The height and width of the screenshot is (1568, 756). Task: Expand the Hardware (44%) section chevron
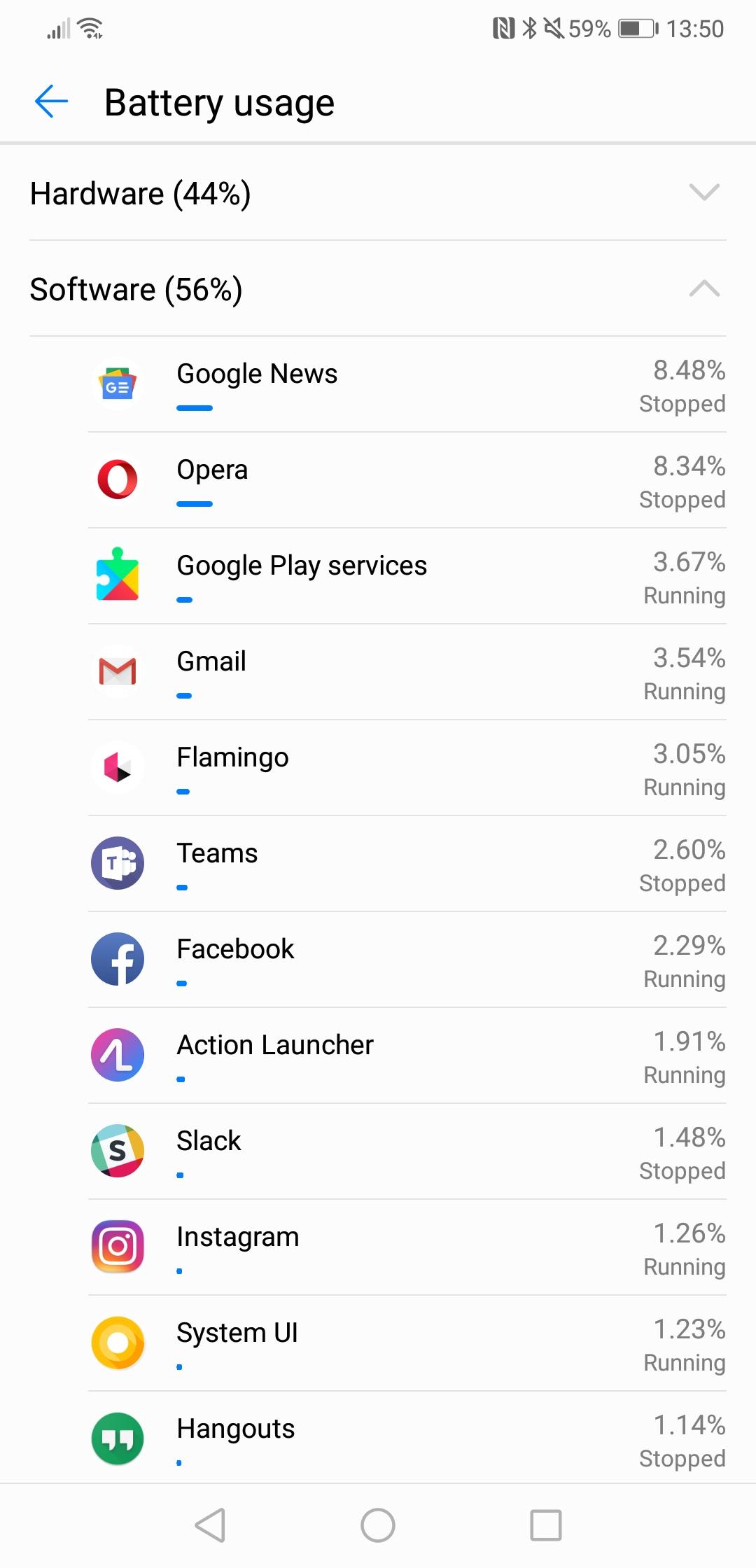703,192
